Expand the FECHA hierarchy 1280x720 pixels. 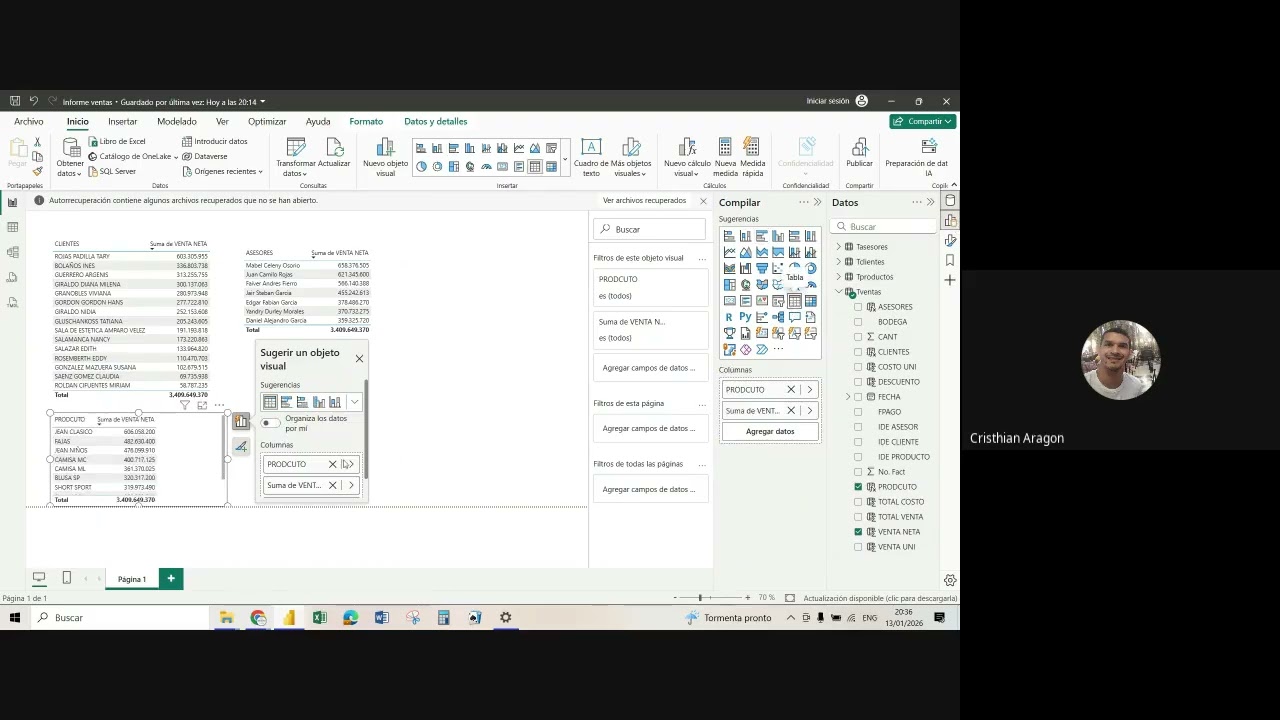pyautogui.click(x=848, y=397)
